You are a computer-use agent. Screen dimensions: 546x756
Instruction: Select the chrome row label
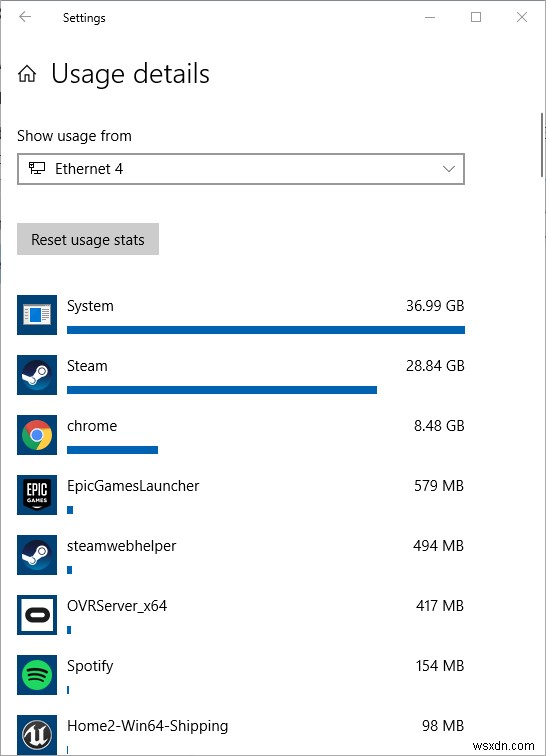click(x=92, y=426)
